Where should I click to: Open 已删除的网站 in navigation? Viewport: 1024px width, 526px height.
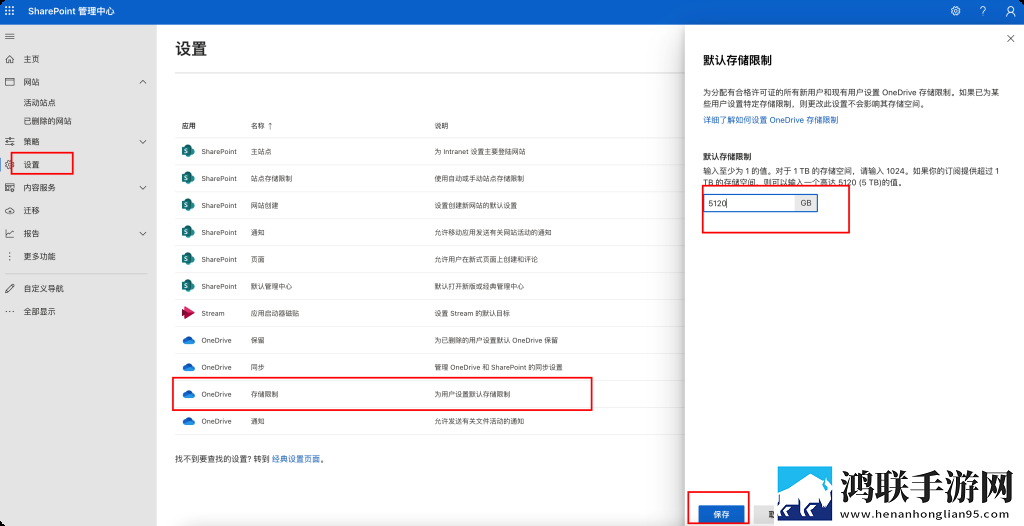(48, 122)
